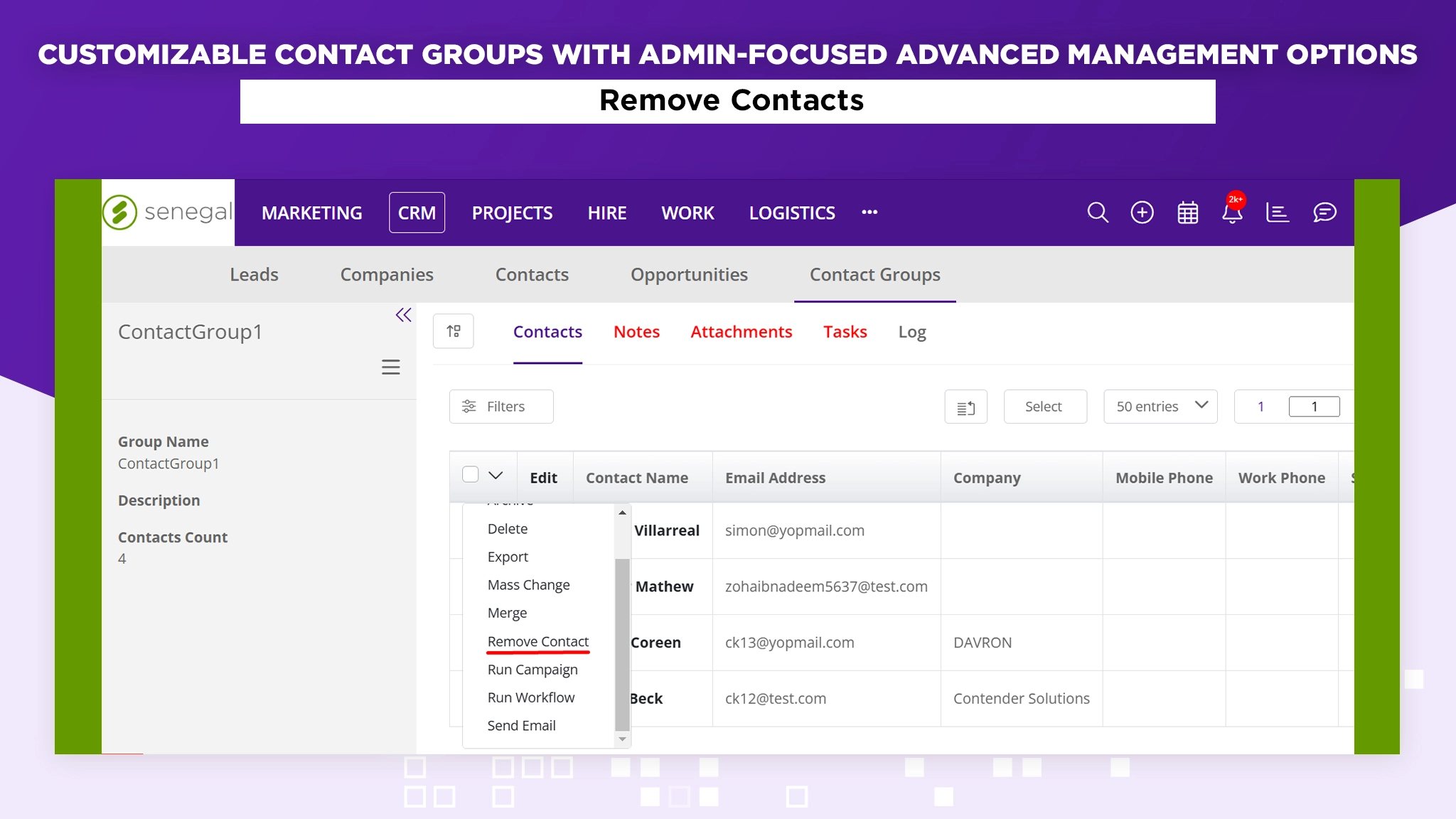Click the Filters button
Image resolution: width=1456 pixels, height=819 pixels.
coord(501,407)
